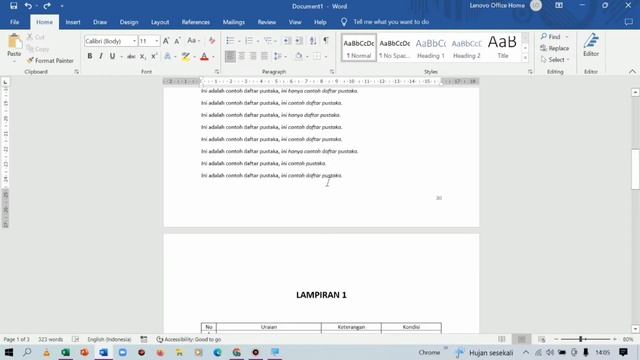Apply strikethrough to text
The width and height of the screenshot is (640, 360).
[131, 56]
